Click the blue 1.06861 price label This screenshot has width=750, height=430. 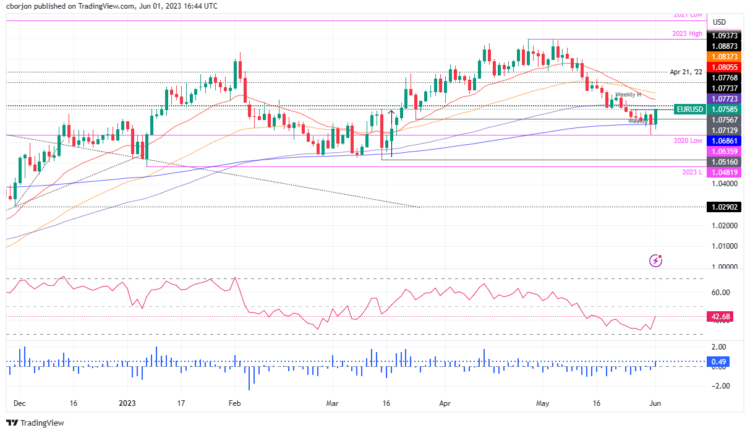tap(720, 143)
